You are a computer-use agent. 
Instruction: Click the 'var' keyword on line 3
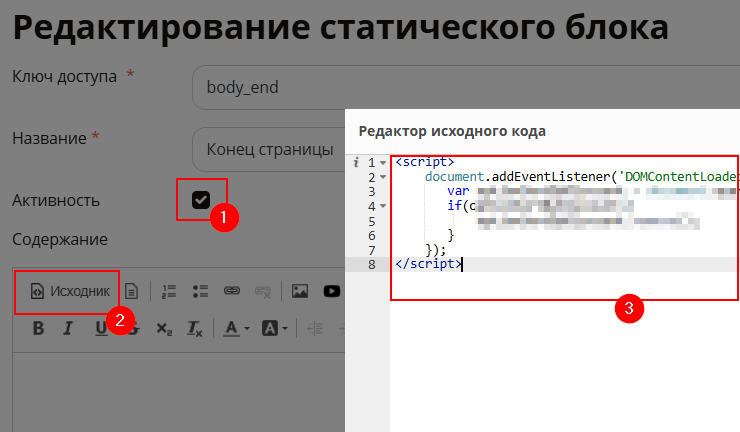click(x=458, y=191)
